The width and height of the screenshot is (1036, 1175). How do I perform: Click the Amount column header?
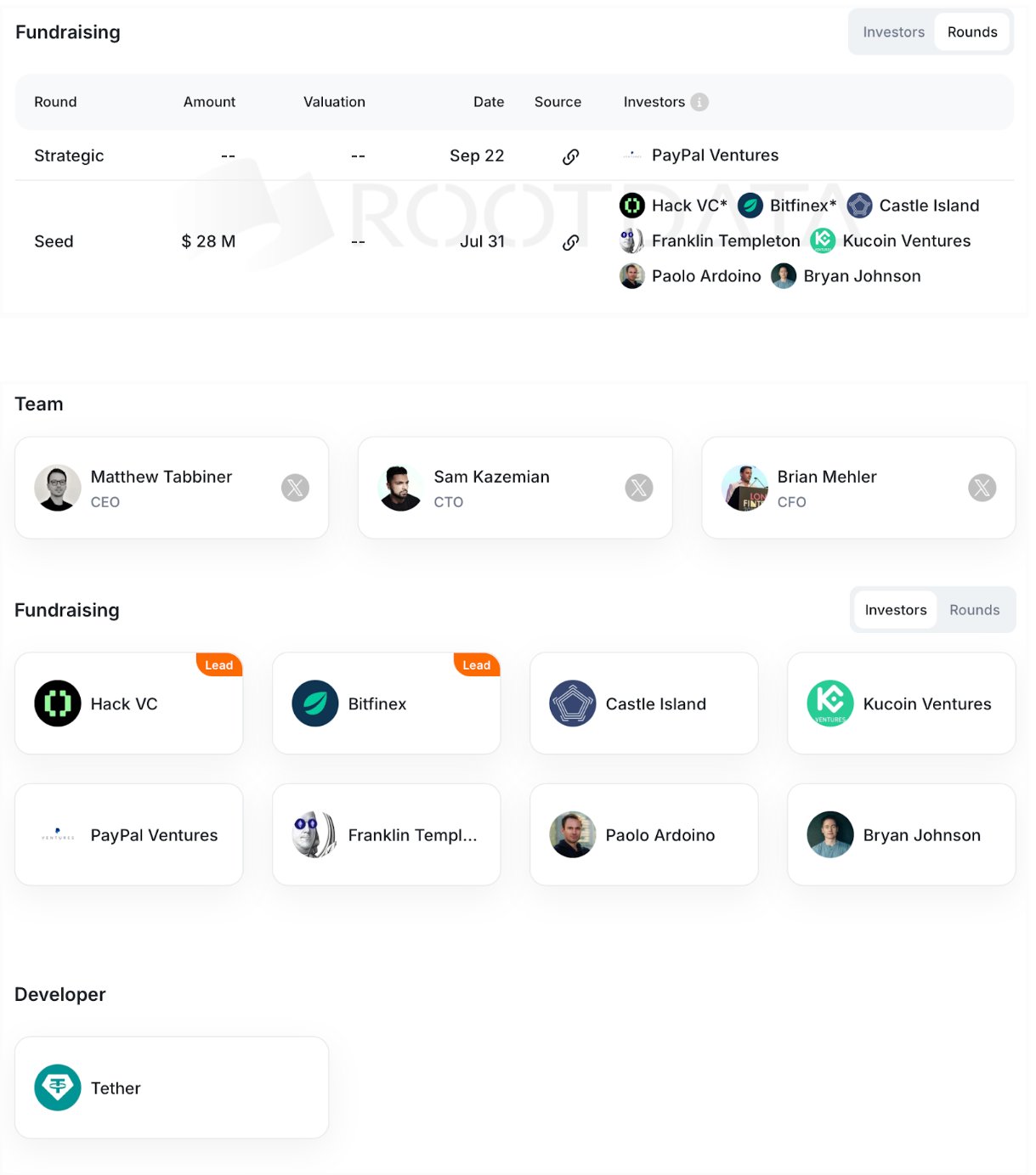(x=209, y=102)
